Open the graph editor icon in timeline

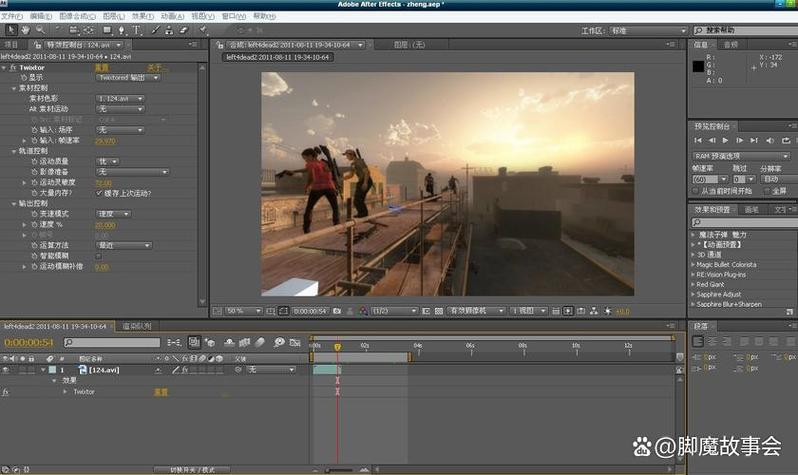295,343
